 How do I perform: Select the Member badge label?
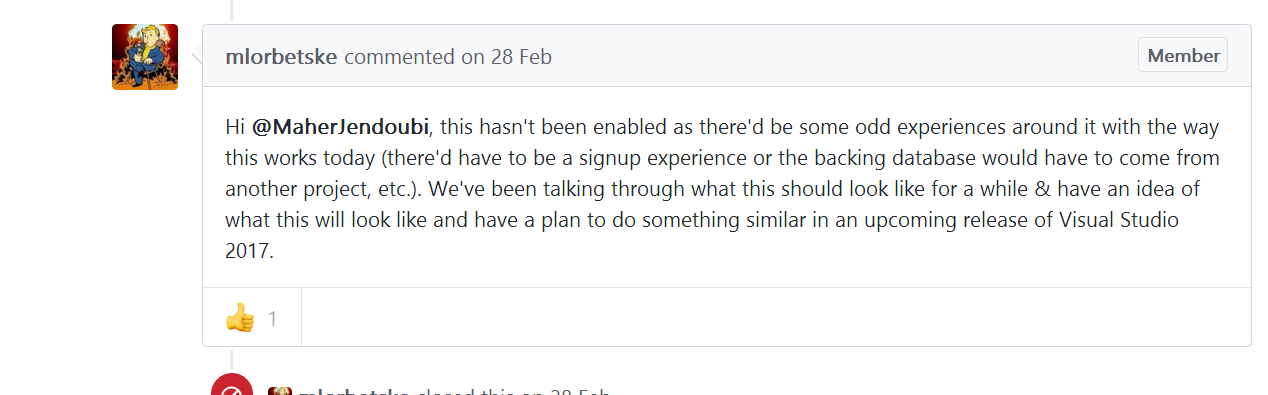click(1183, 55)
